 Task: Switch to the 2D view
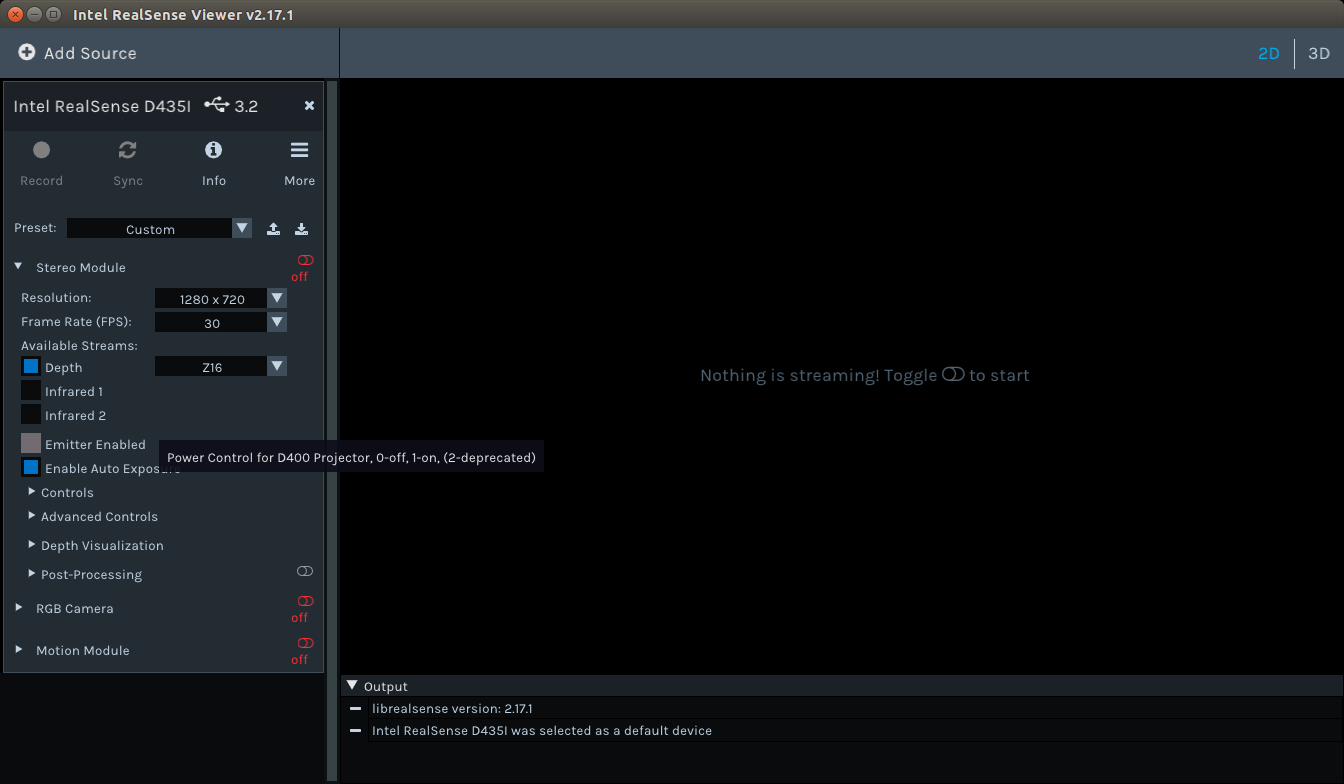pyautogui.click(x=1268, y=53)
